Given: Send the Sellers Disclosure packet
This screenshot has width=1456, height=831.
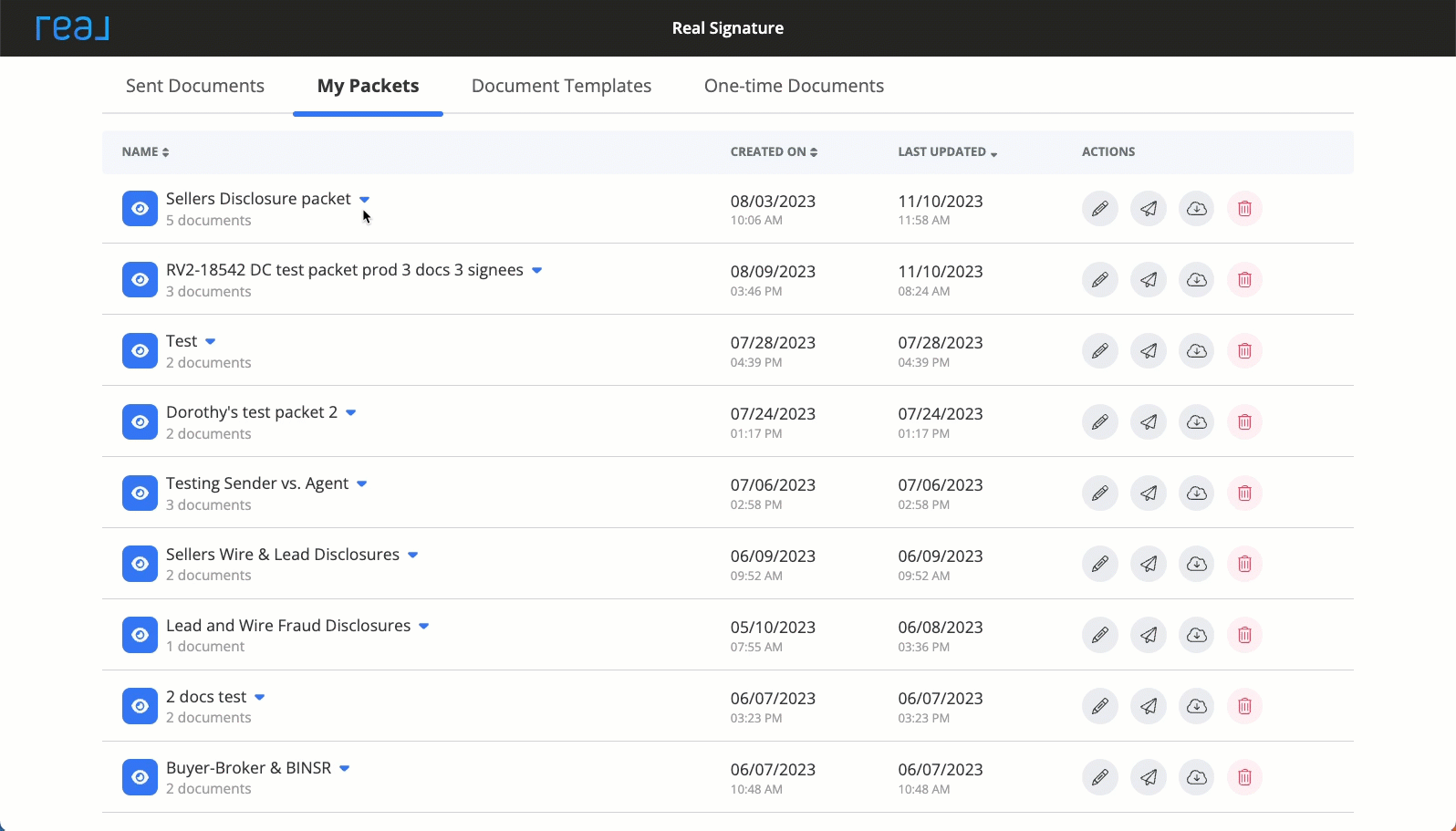Looking at the screenshot, I should pyautogui.click(x=1149, y=209).
